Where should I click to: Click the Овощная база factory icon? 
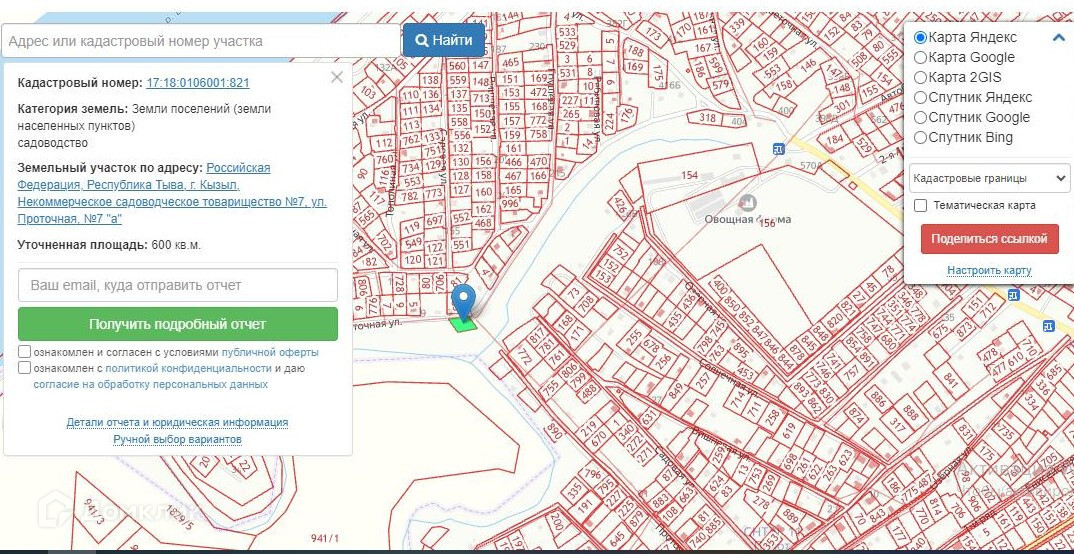(x=747, y=203)
